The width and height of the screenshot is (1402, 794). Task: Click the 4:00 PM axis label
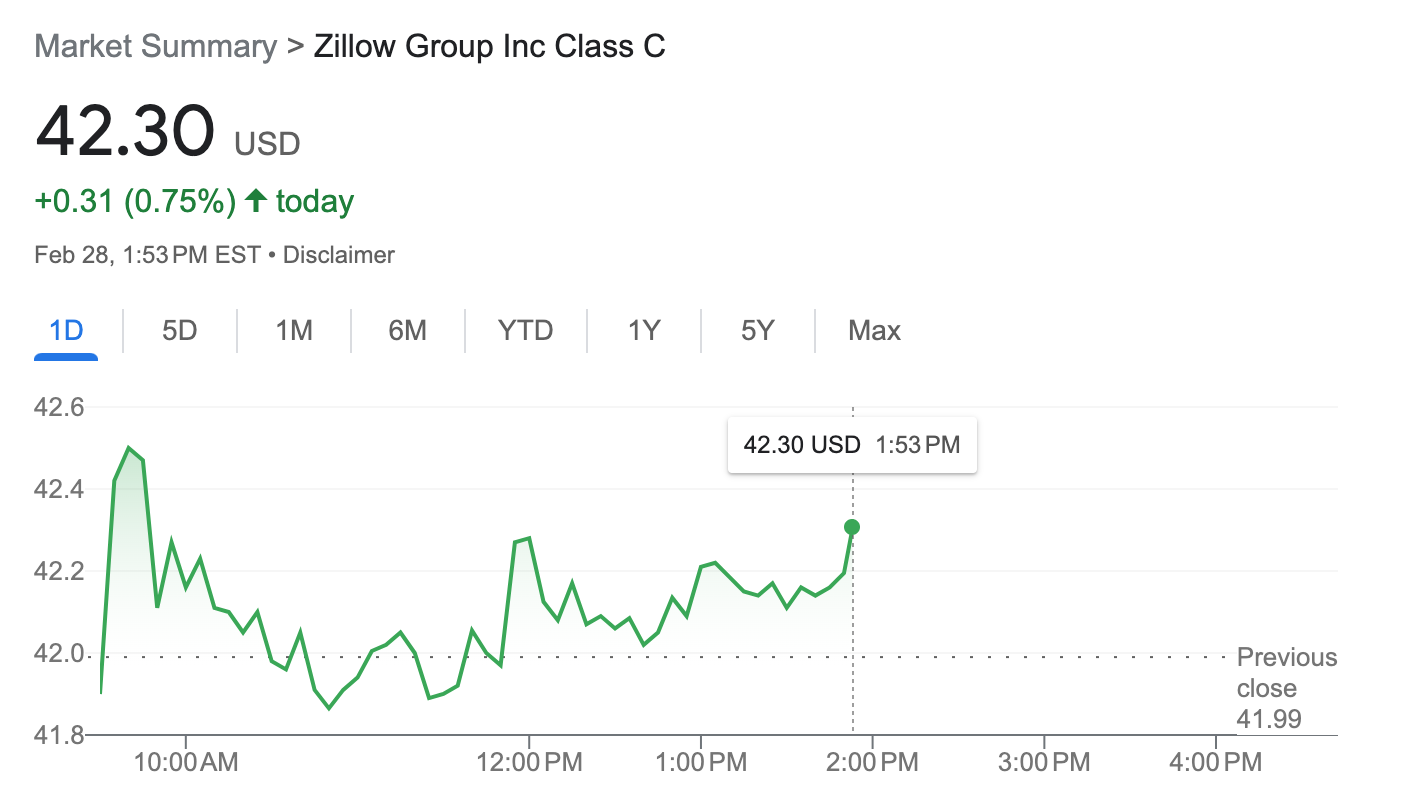coord(1215,762)
